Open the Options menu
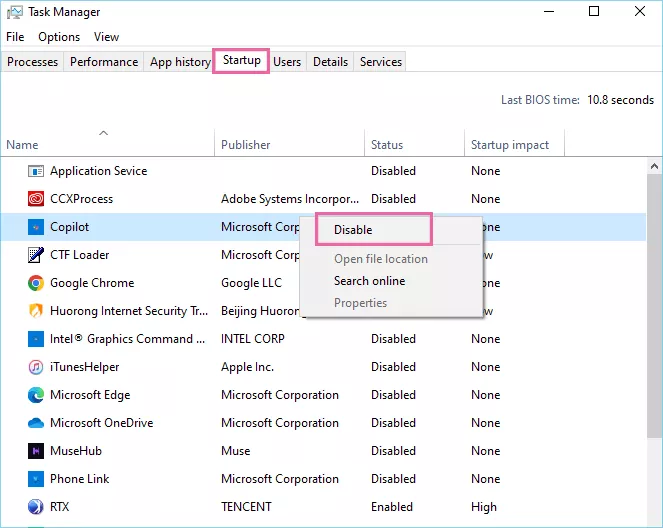Screen dimensions: 663x528 59,37
